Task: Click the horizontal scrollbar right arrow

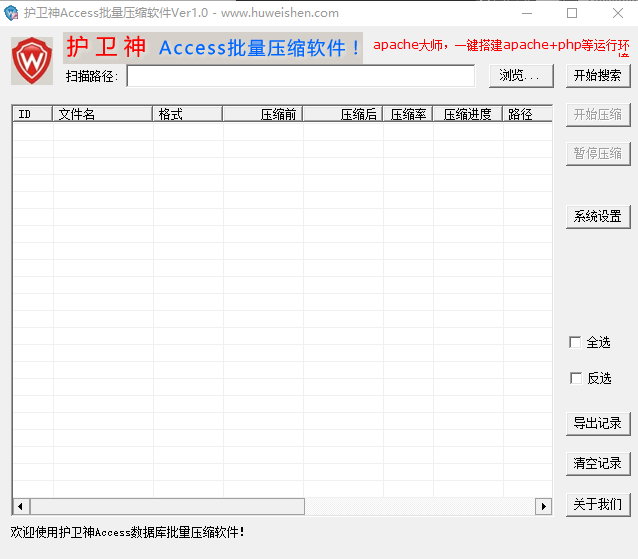Action: [543, 506]
